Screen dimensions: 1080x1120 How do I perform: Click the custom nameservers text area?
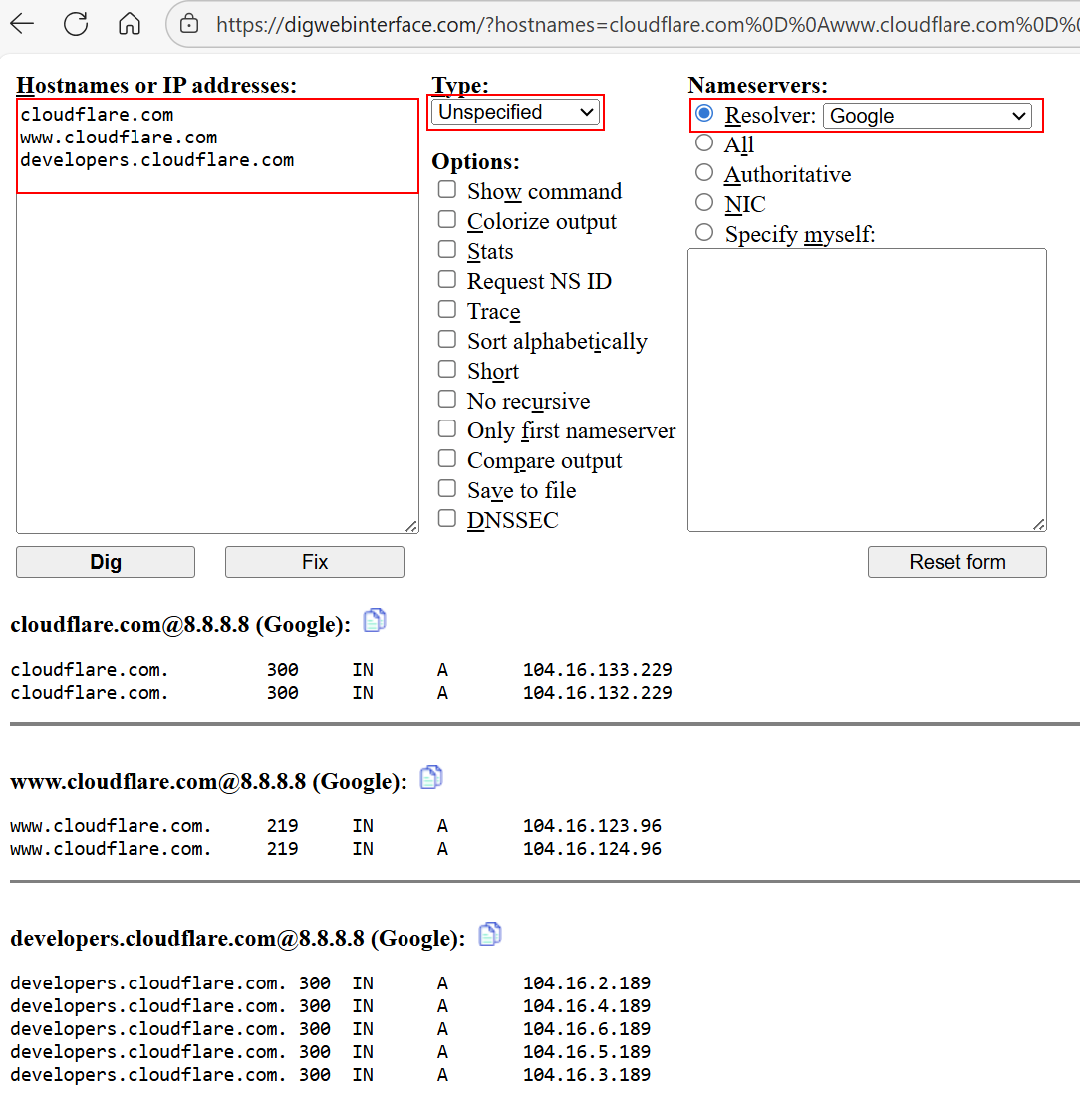(867, 389)
